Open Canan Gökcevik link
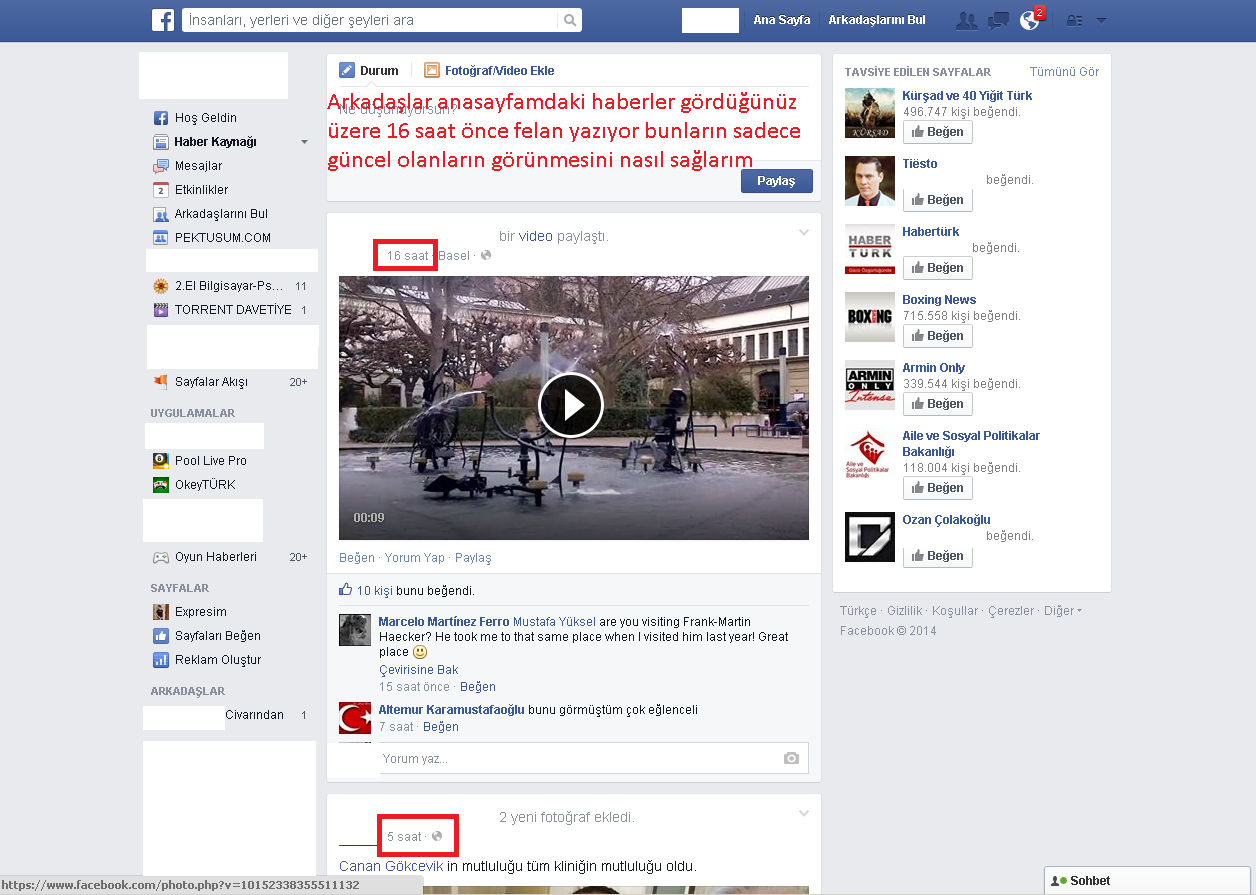The width and height of the screenshot is (1256, 895). 391,866
